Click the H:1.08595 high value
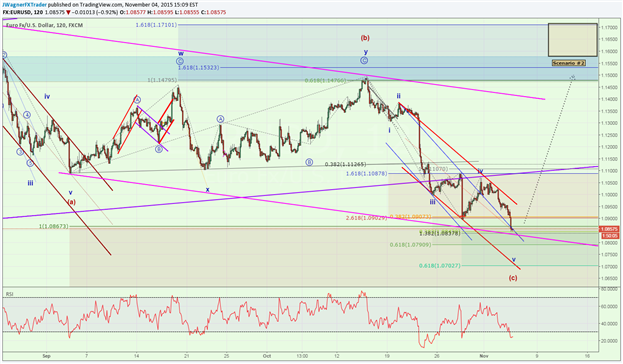The height and width of the screenshot is (364, 623). pyautogui.click(x=160, y=12)
